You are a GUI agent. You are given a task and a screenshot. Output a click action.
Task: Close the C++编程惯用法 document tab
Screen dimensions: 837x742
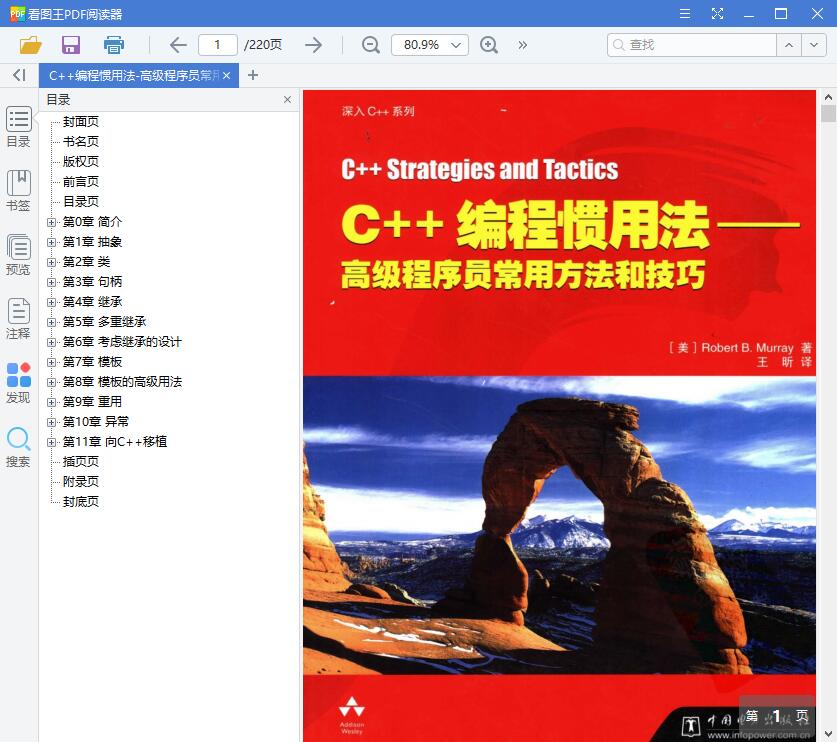point(226,76)
